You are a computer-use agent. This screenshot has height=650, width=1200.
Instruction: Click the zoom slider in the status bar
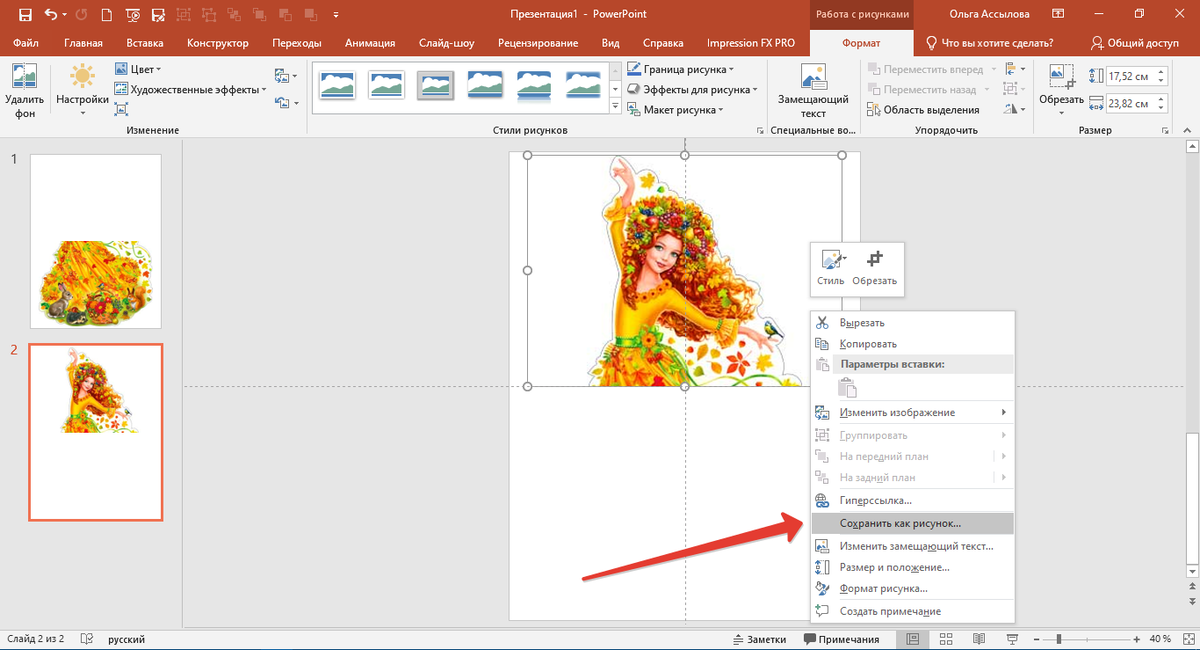pos(1060,639)
